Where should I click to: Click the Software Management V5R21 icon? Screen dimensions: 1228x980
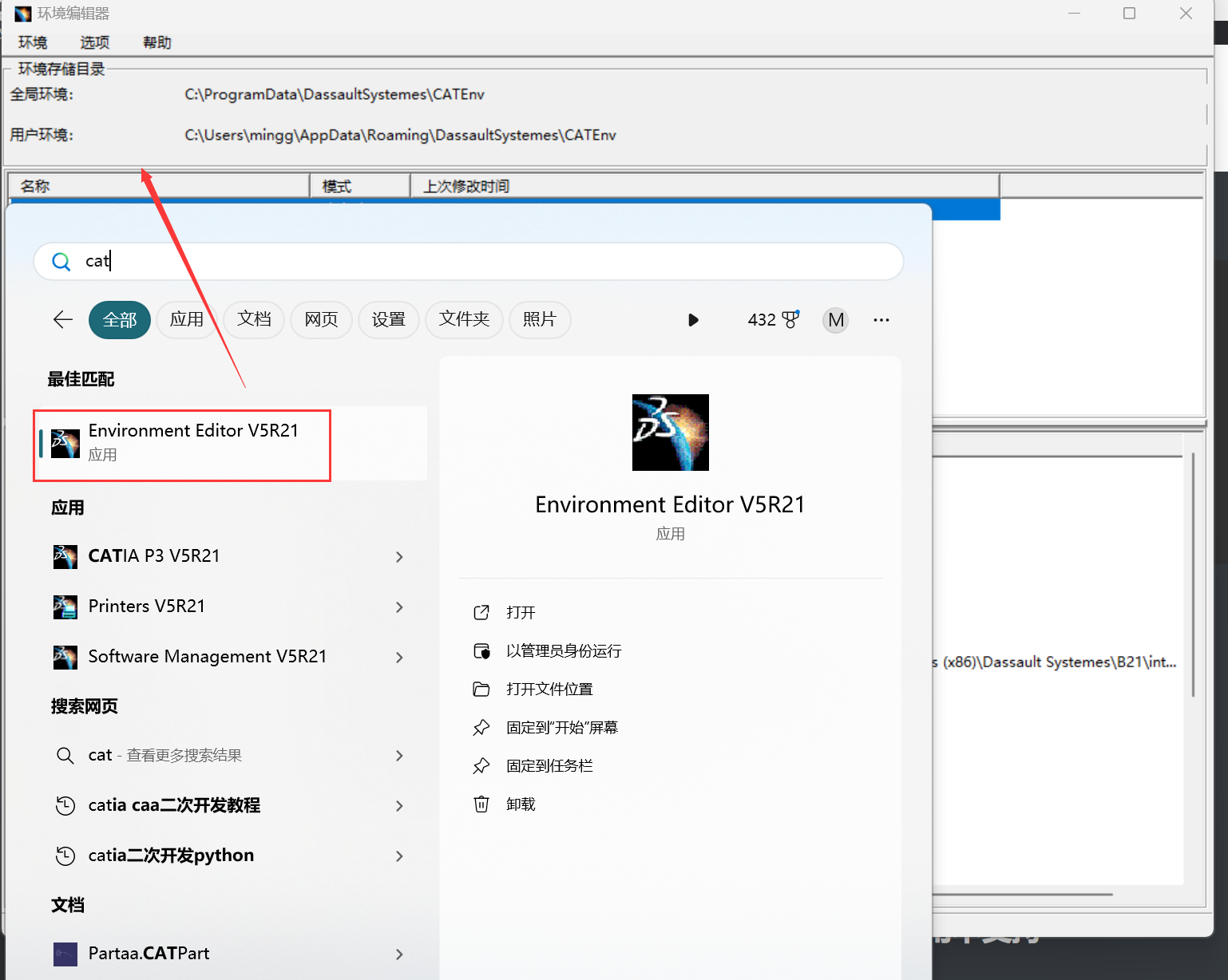pos(65,657)
